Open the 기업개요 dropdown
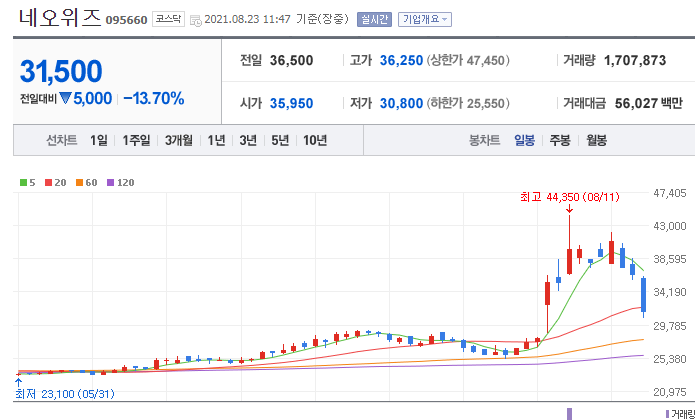Image resolution: width=695 pixels, height=420 pixels. coord(424,19)
